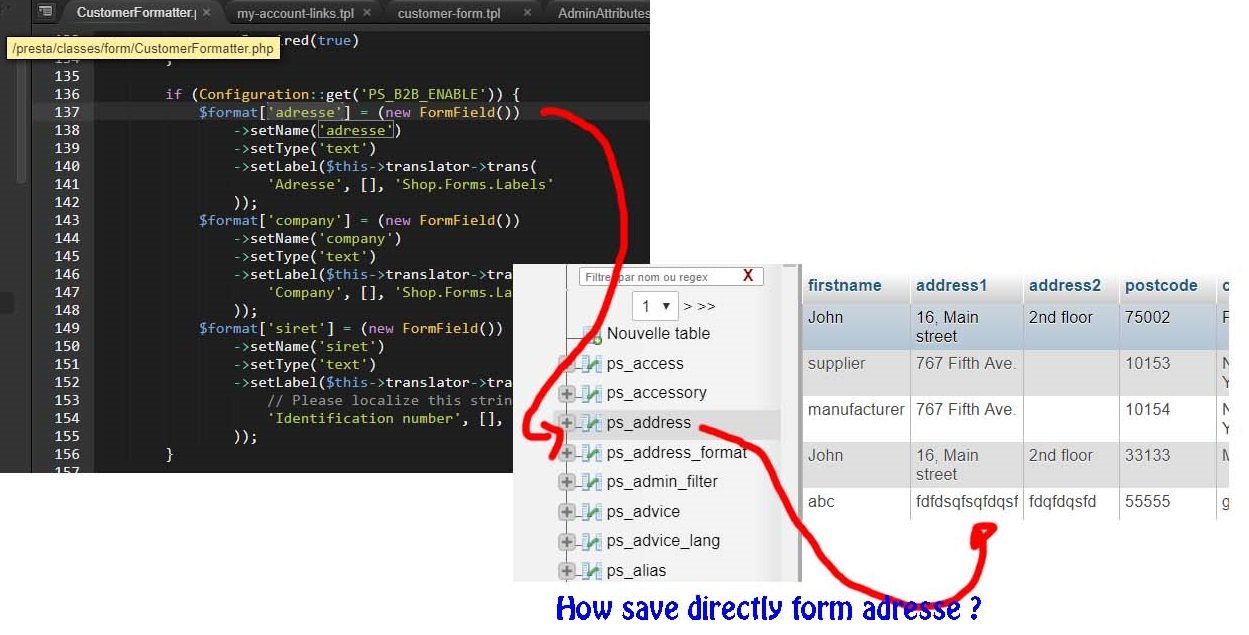1249x635 pixels.
Task: Expand the ps_admin_filter table node
Action: (x=567, y=482)
